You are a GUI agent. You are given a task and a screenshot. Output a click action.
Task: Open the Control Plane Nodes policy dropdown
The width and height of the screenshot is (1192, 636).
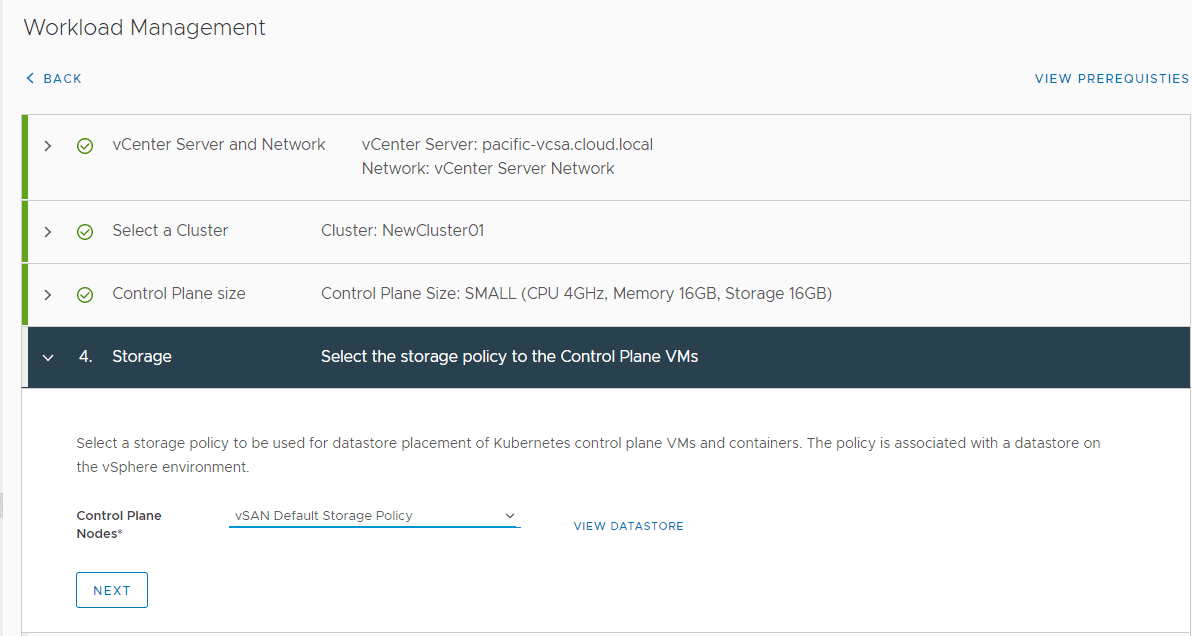point(372,516)
